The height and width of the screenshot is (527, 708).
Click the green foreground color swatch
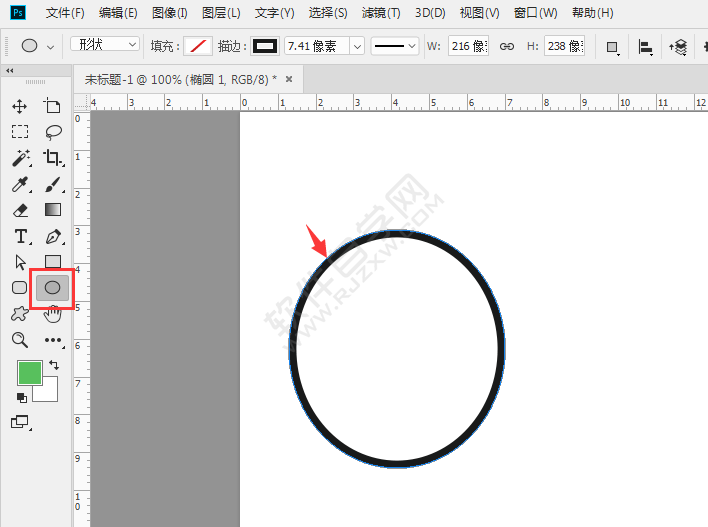[x=30, y=373]
